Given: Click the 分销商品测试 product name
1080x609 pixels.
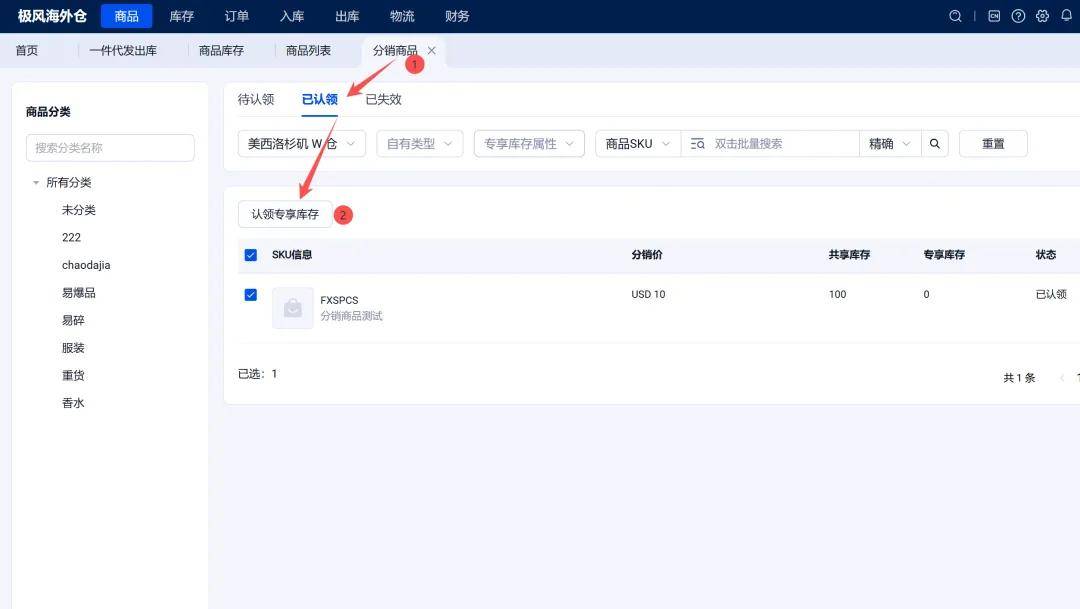Looking at the screenshot, I should (351, 316).
